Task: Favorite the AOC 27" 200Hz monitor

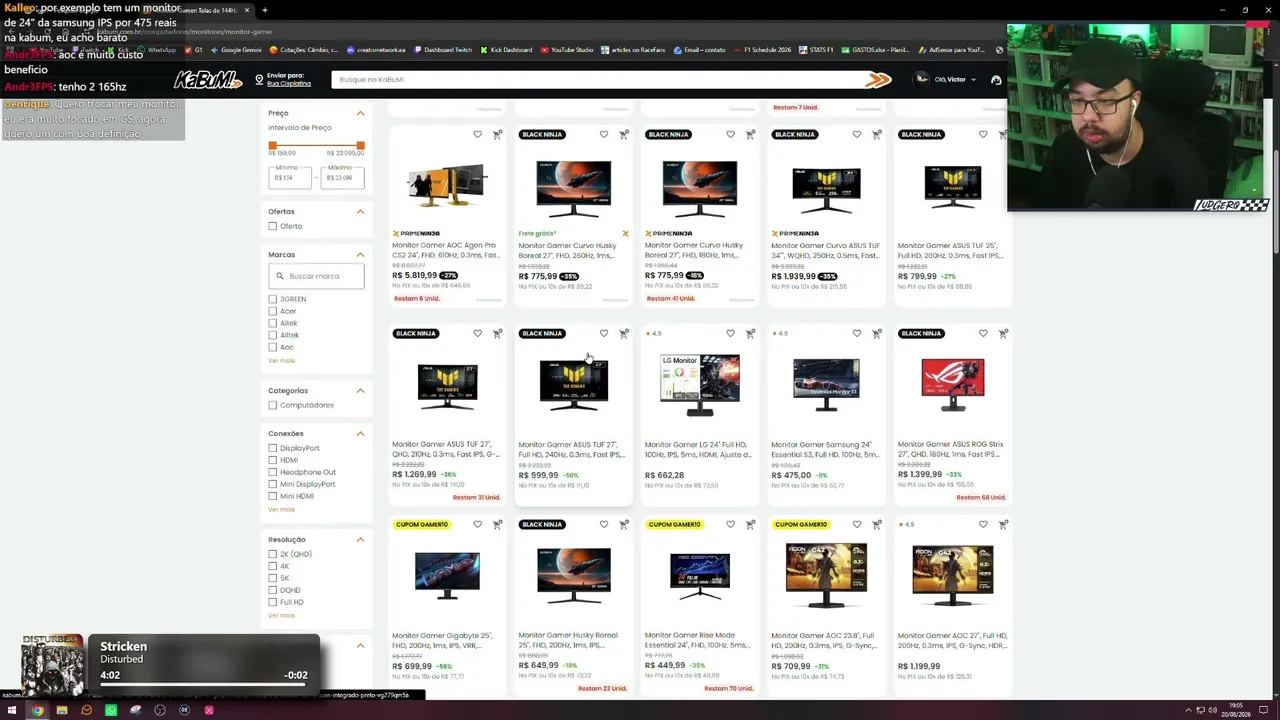Action: 983,524
